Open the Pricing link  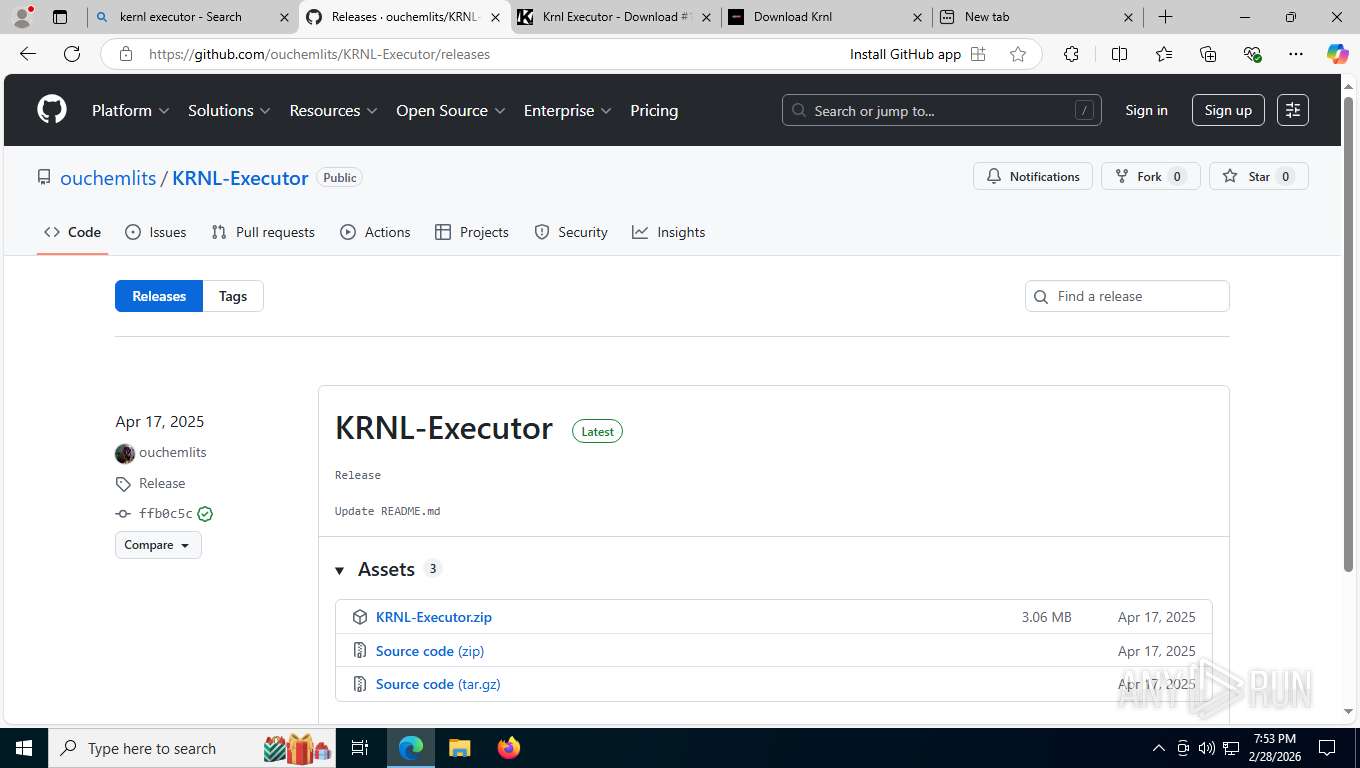coord(654,111)
